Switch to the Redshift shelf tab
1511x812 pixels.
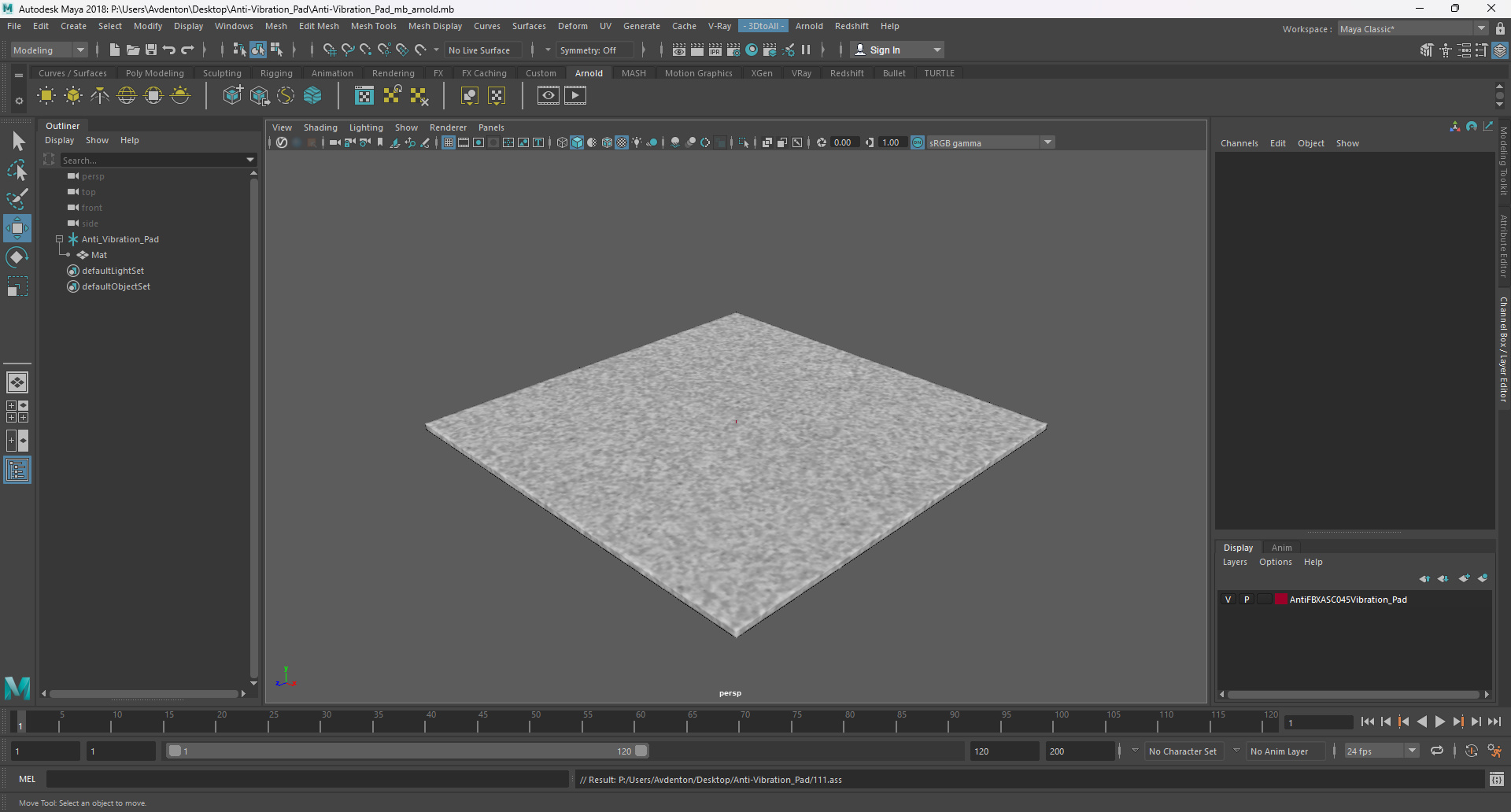pos(847,73)
